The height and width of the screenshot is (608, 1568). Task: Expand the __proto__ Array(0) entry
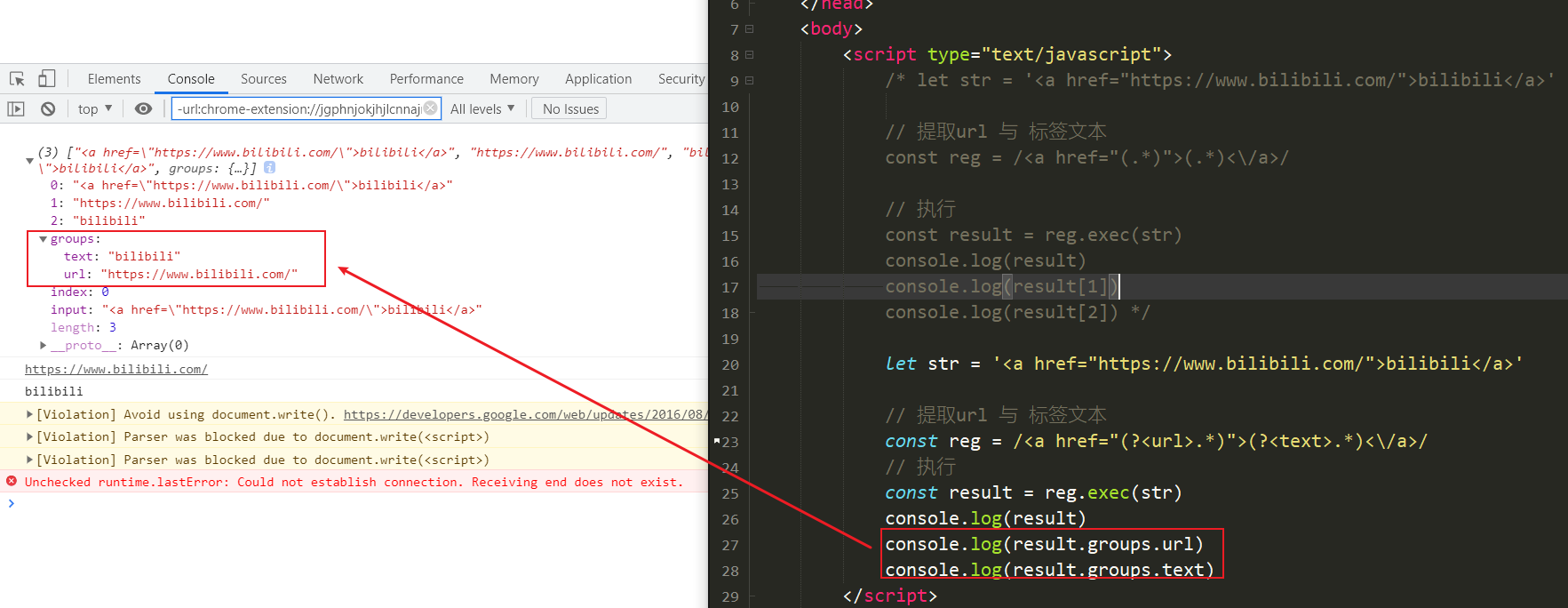click(x=43, y=345)
